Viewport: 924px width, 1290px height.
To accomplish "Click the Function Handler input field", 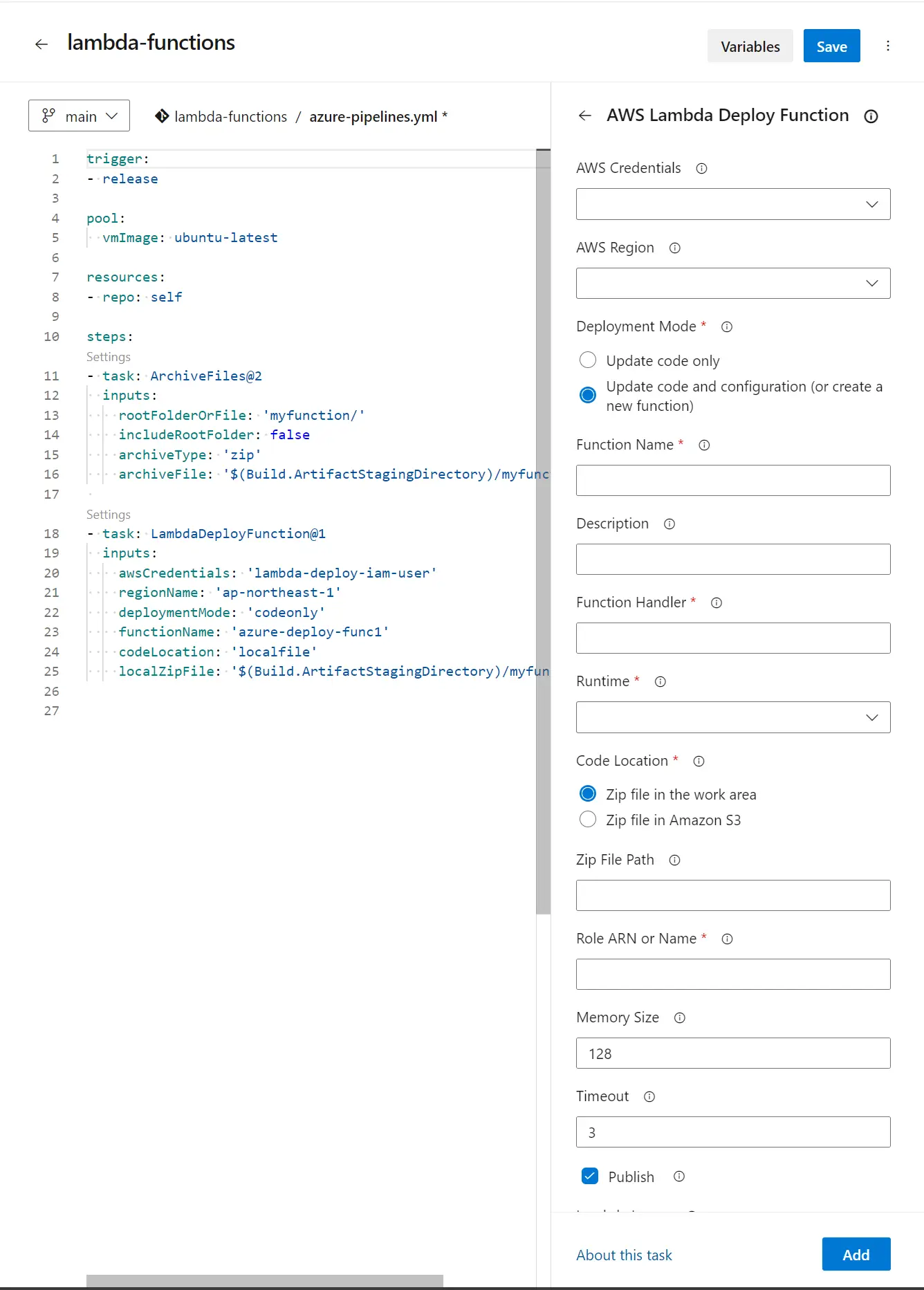I will point(733,638).
